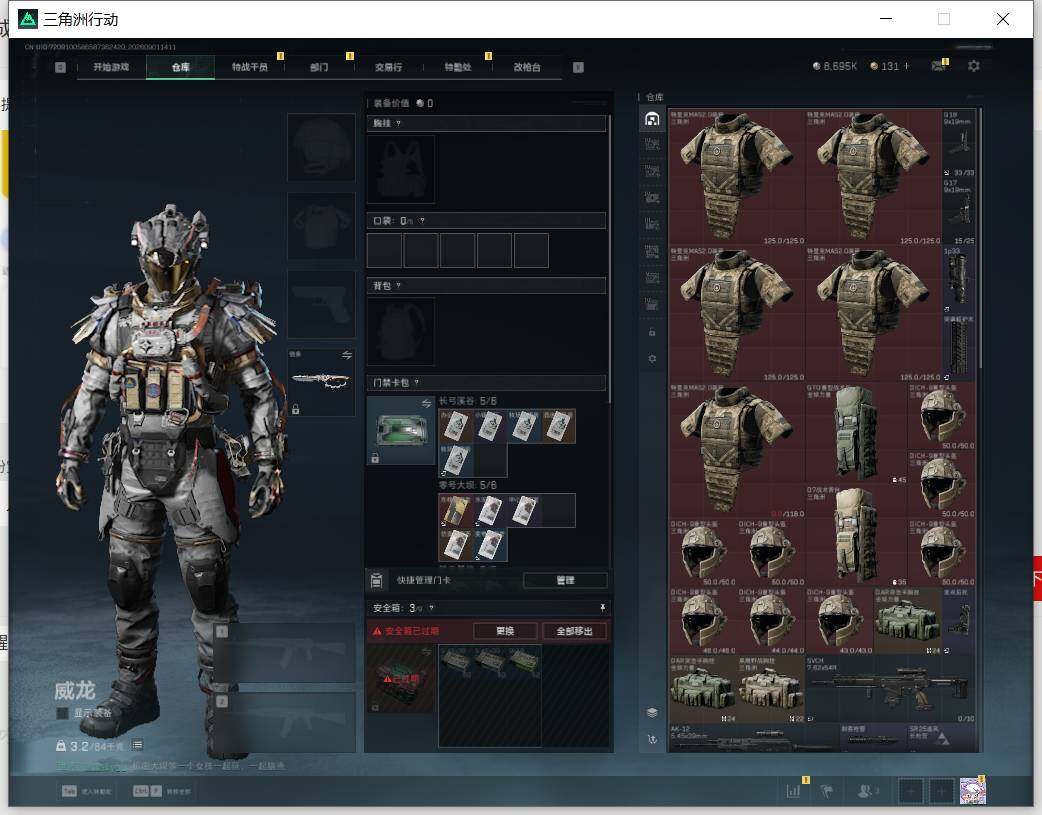Click the lock icon below the knife slot
Screen dimensions: 1042x815
point(296,409)
